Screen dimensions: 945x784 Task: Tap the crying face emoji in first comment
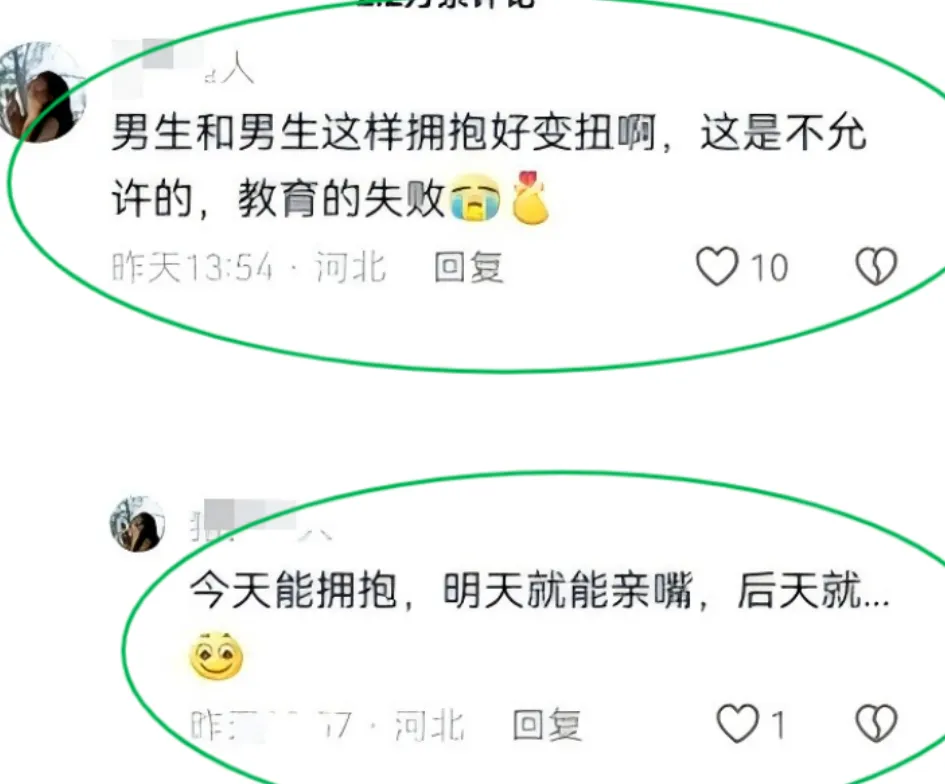pos(476,197)
